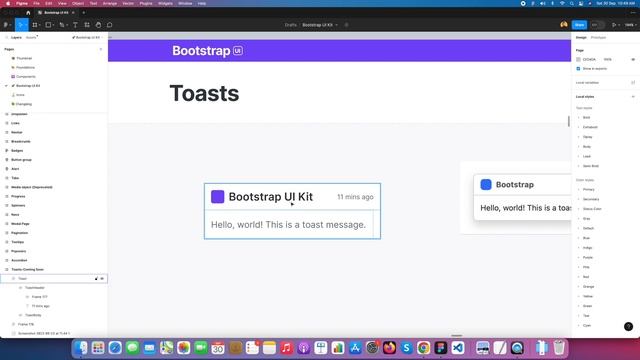This screenshot has height=360, width=640.
Task: Select the Pagination layer
Action: click(x=20, y=233)
